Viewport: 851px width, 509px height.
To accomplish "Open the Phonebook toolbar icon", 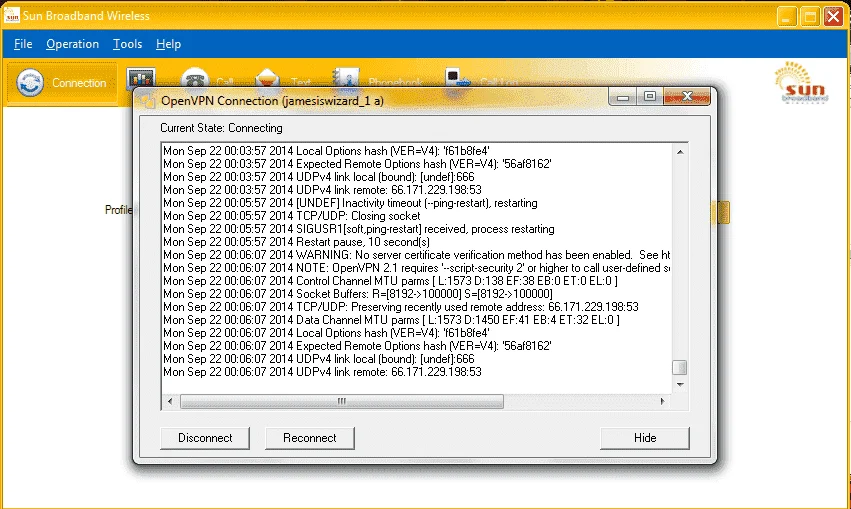I will (x=346, y=78).
